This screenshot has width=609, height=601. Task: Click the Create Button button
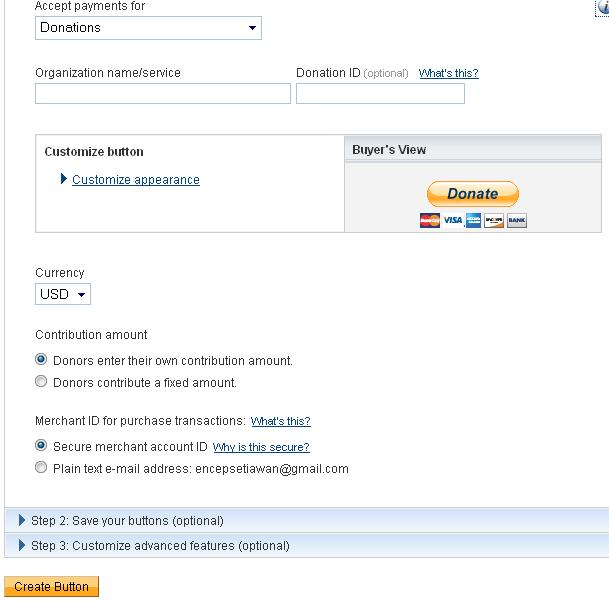point(51,587)
